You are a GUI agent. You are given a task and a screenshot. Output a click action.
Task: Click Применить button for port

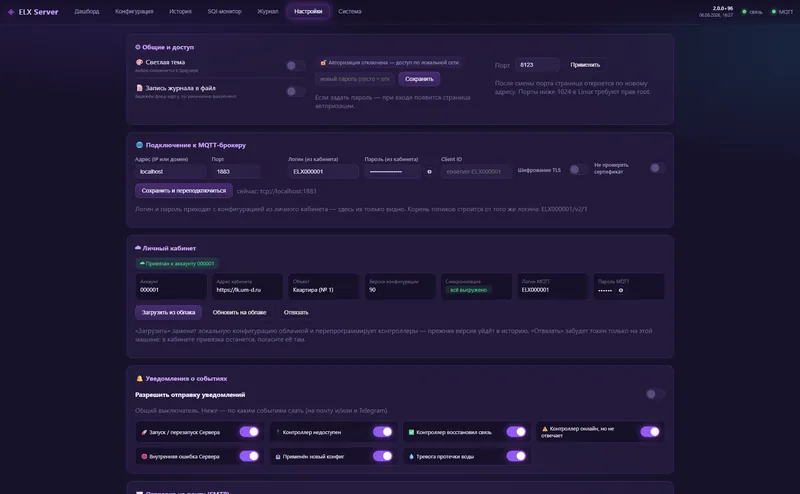click(585, 65)
